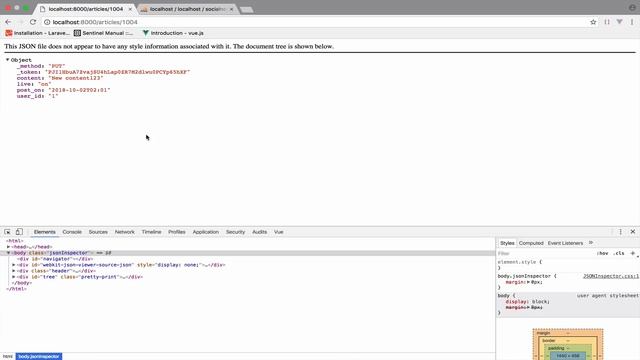
Task: Open the Chrome three-dot menu
Action: (x=632, y=22)
